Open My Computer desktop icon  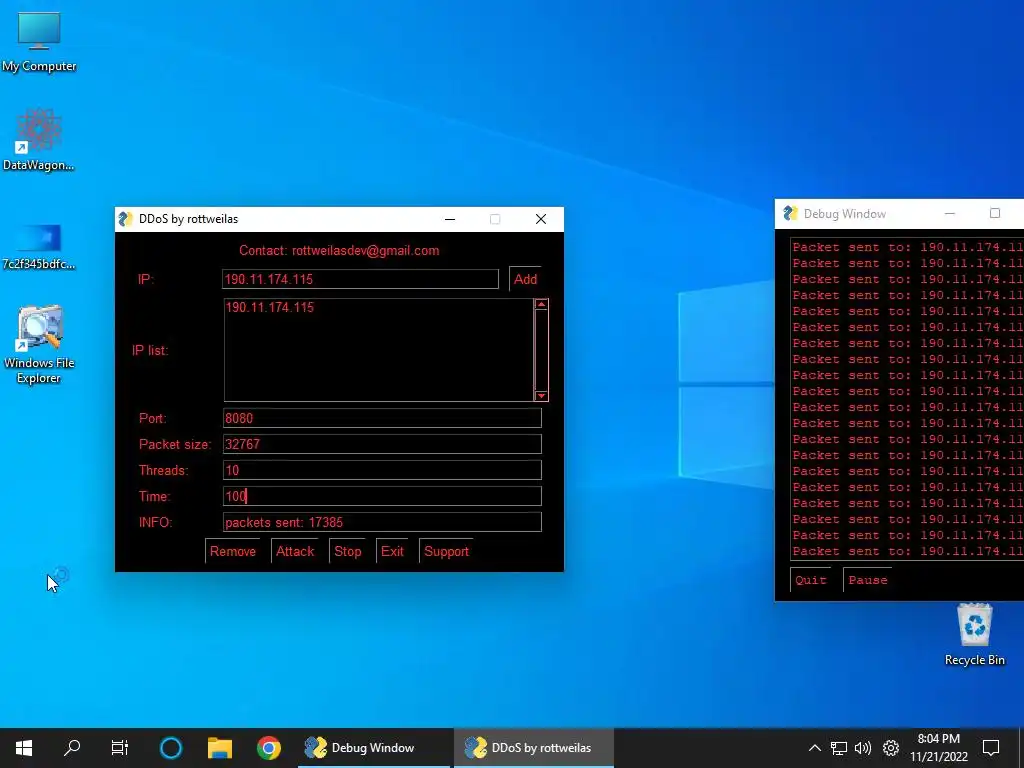(x=39, y=42)
